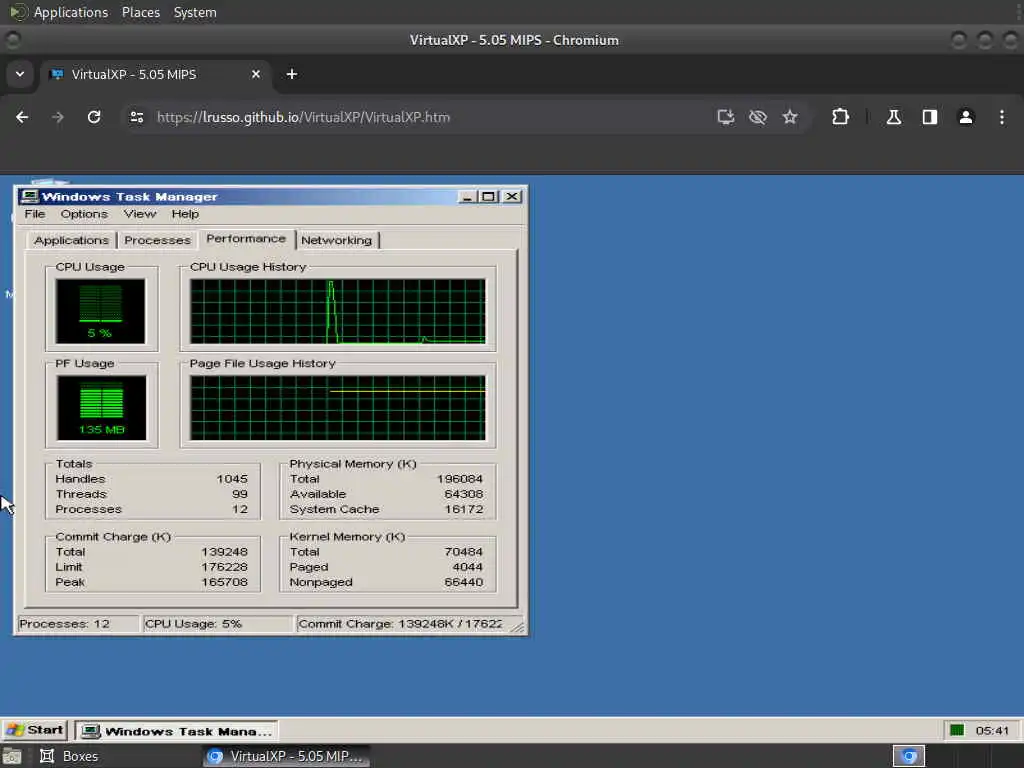1024x768 pixels.
Task: Switch to the Processes tab
Action: coord(157,240)
